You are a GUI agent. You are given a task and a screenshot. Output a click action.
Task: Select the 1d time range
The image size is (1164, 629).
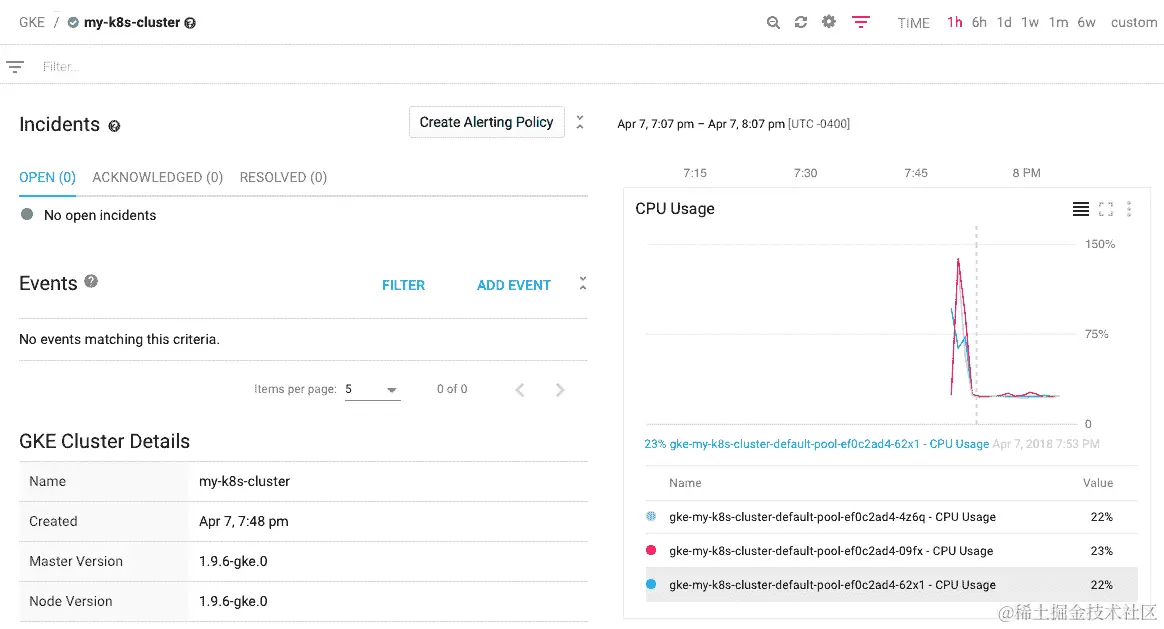click(1004, 22)
